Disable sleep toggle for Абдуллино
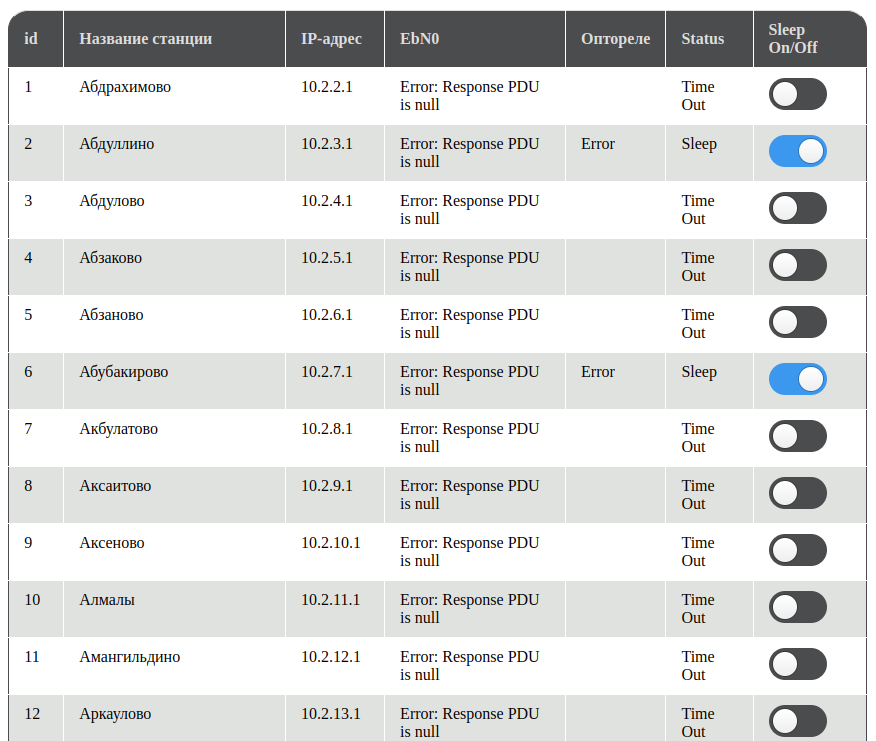The height and width of the screenshot is (741, 876). point(797,151)
